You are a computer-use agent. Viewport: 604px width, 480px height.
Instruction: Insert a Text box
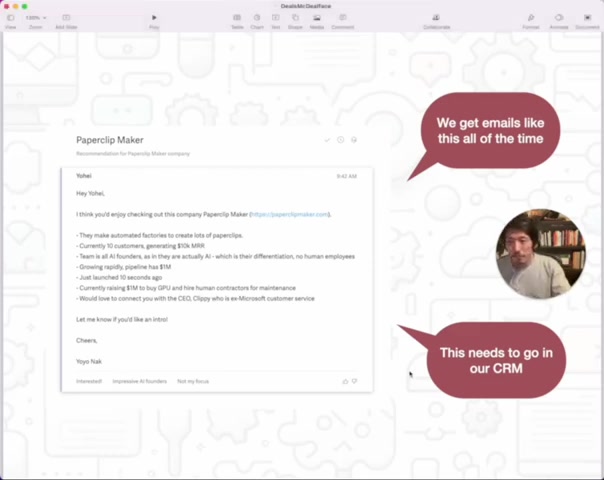point(276,21)
